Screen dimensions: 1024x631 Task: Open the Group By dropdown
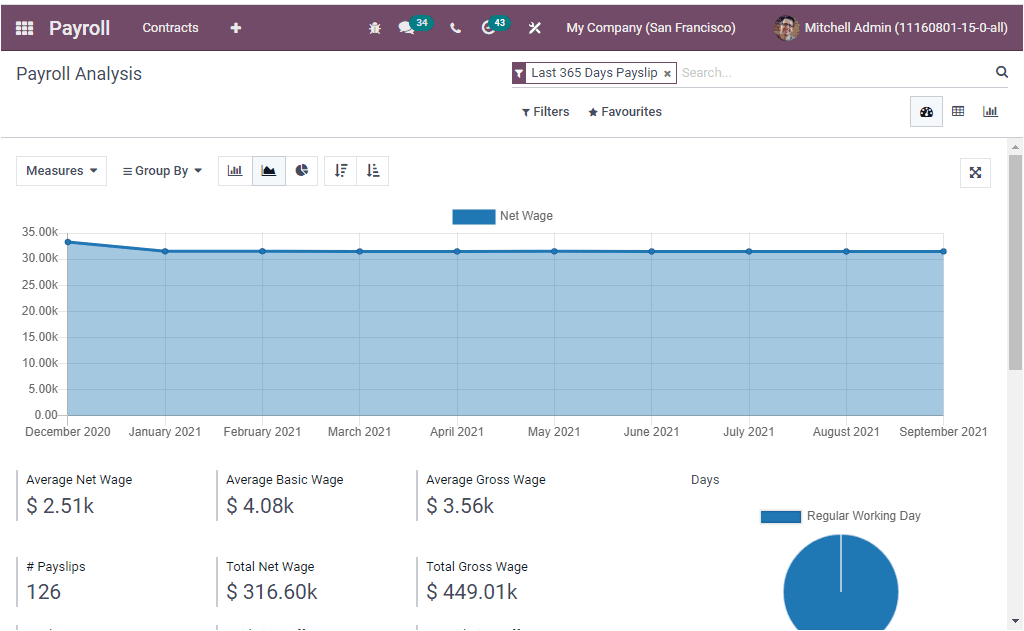(161, 171)
